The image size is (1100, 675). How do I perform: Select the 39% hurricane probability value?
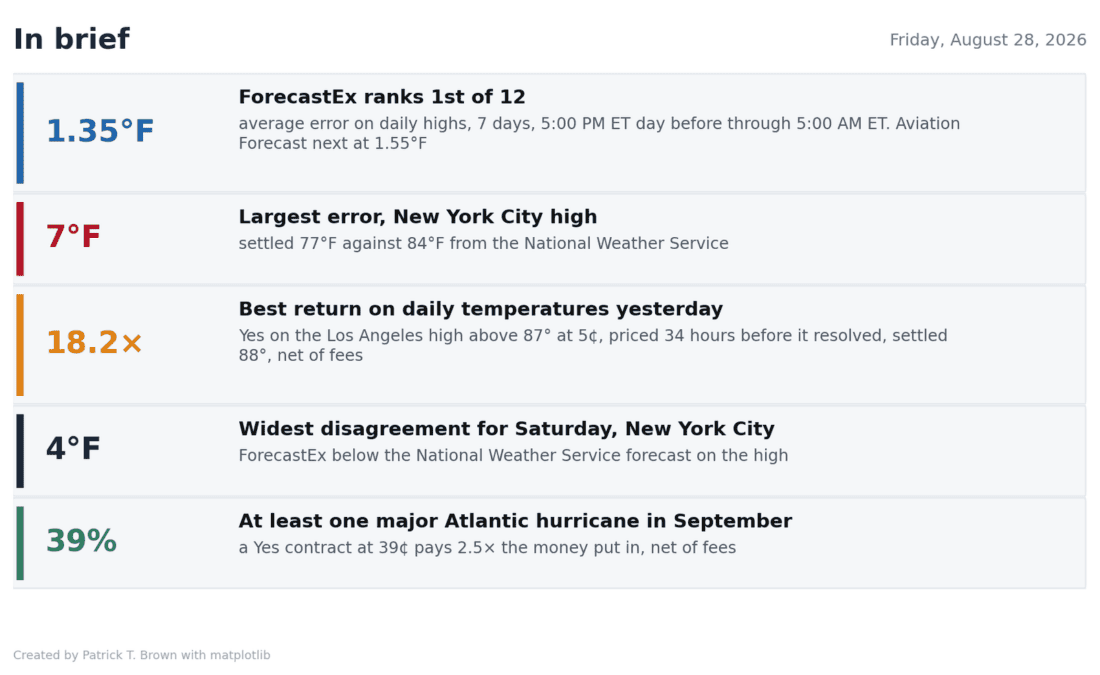(81, 541)
